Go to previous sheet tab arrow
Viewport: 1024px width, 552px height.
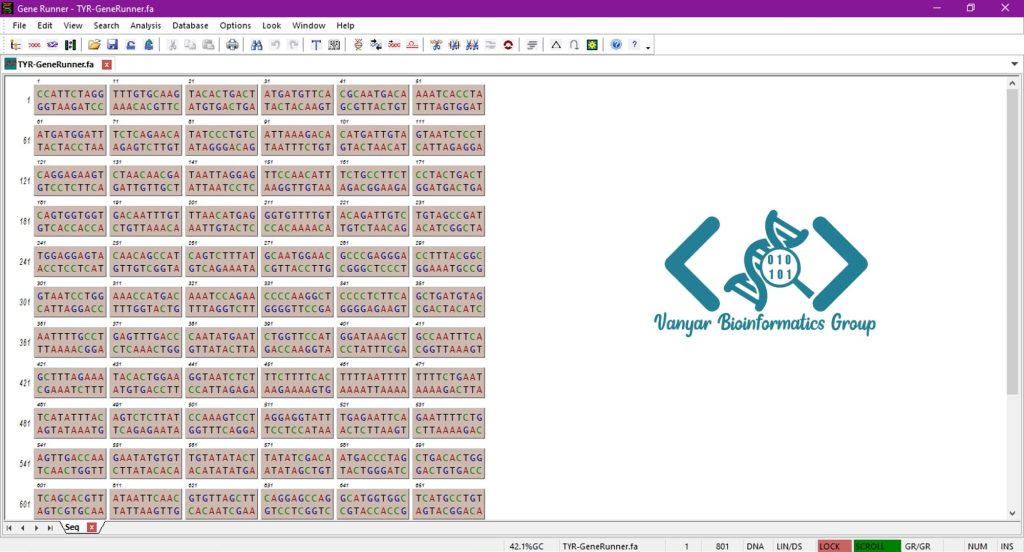(x=23, y=528)
